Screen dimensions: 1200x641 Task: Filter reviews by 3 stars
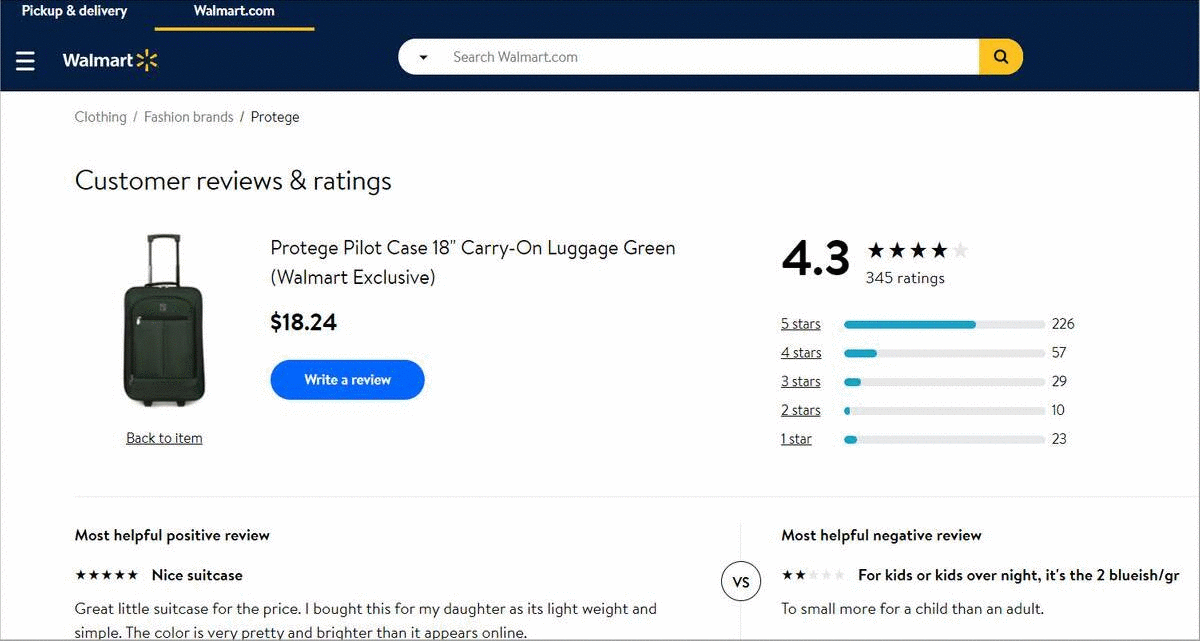click(800, 382)
